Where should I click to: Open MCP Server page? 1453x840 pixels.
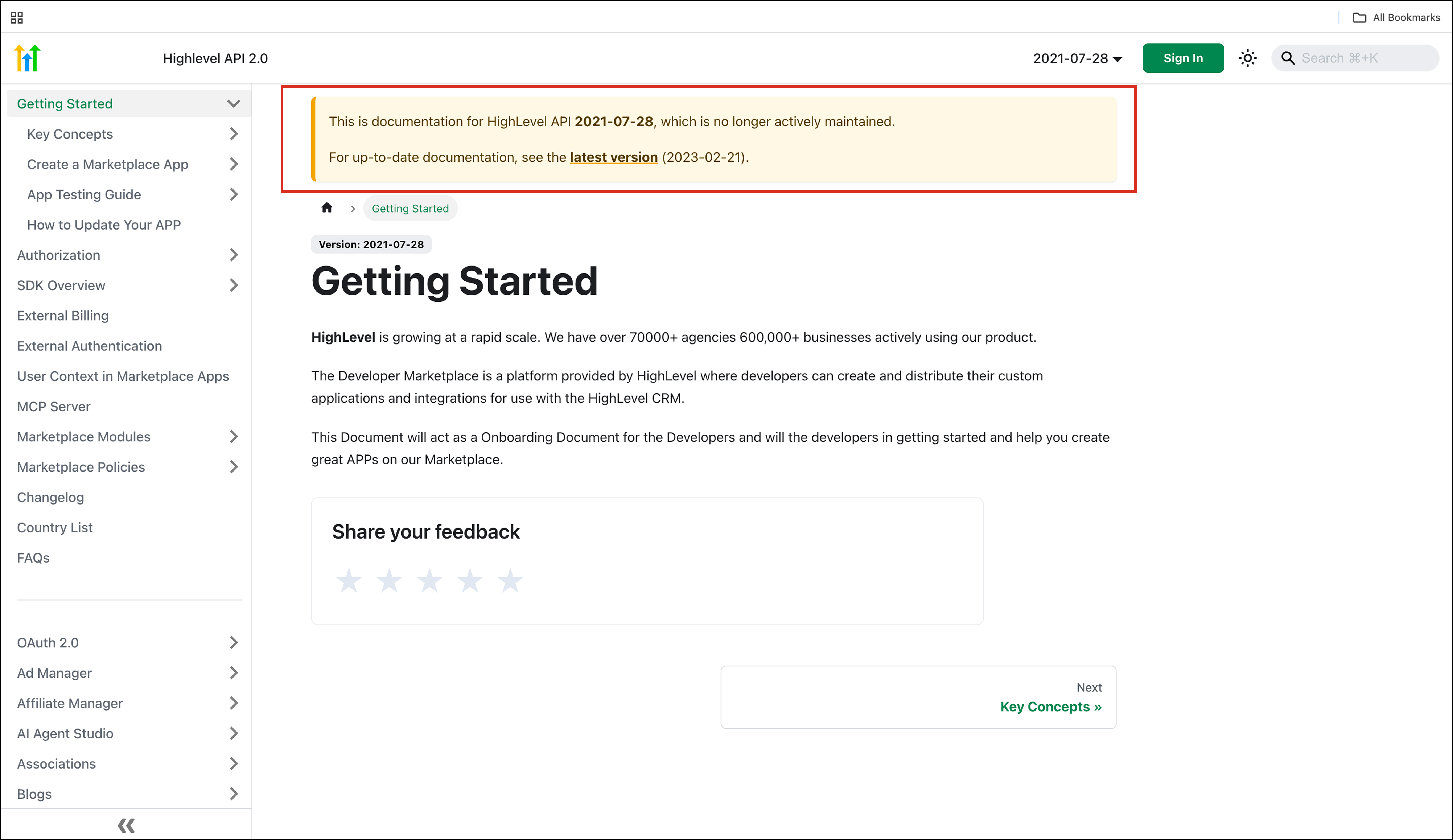(x=54, y=407)
